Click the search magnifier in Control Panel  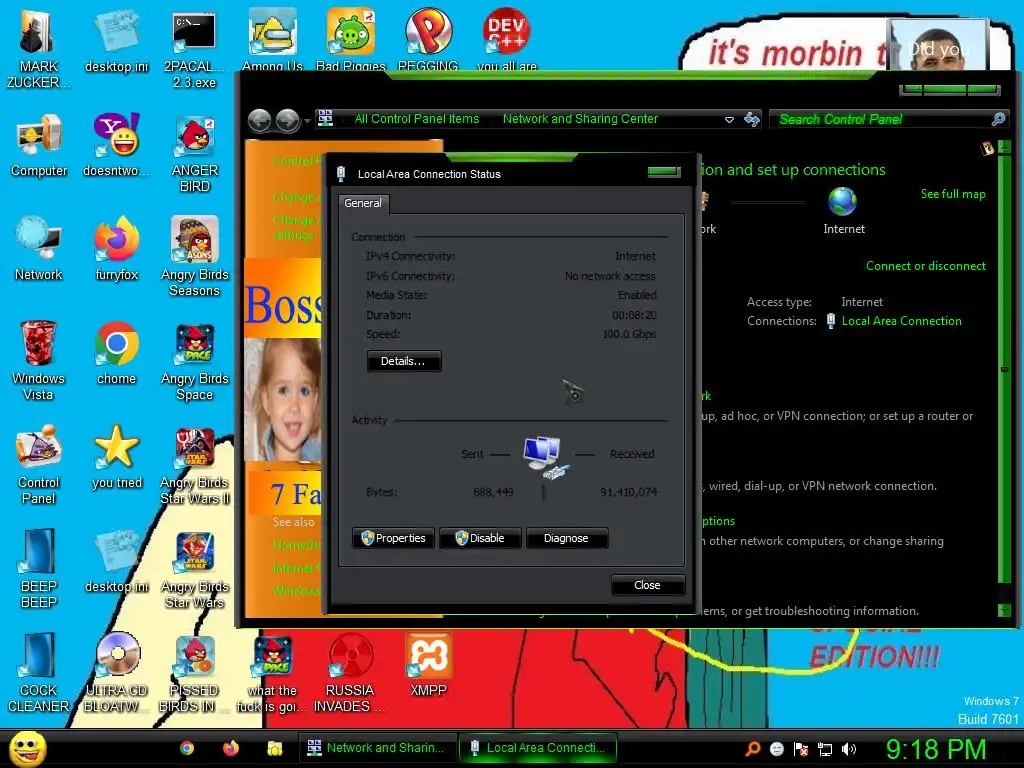pyautogui.click(x=999, y=119)
